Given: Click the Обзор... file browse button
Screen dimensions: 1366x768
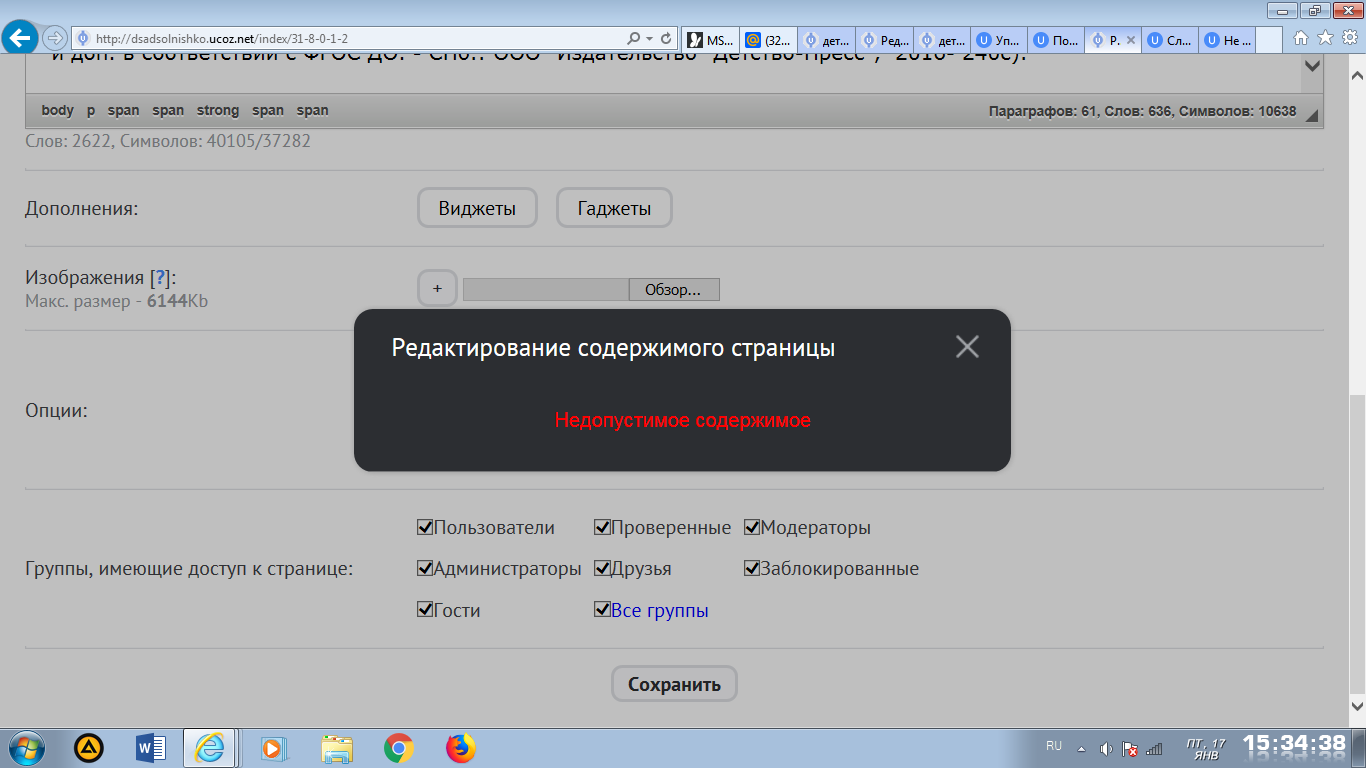Looking at the screenshot, I should pos(673,290).
